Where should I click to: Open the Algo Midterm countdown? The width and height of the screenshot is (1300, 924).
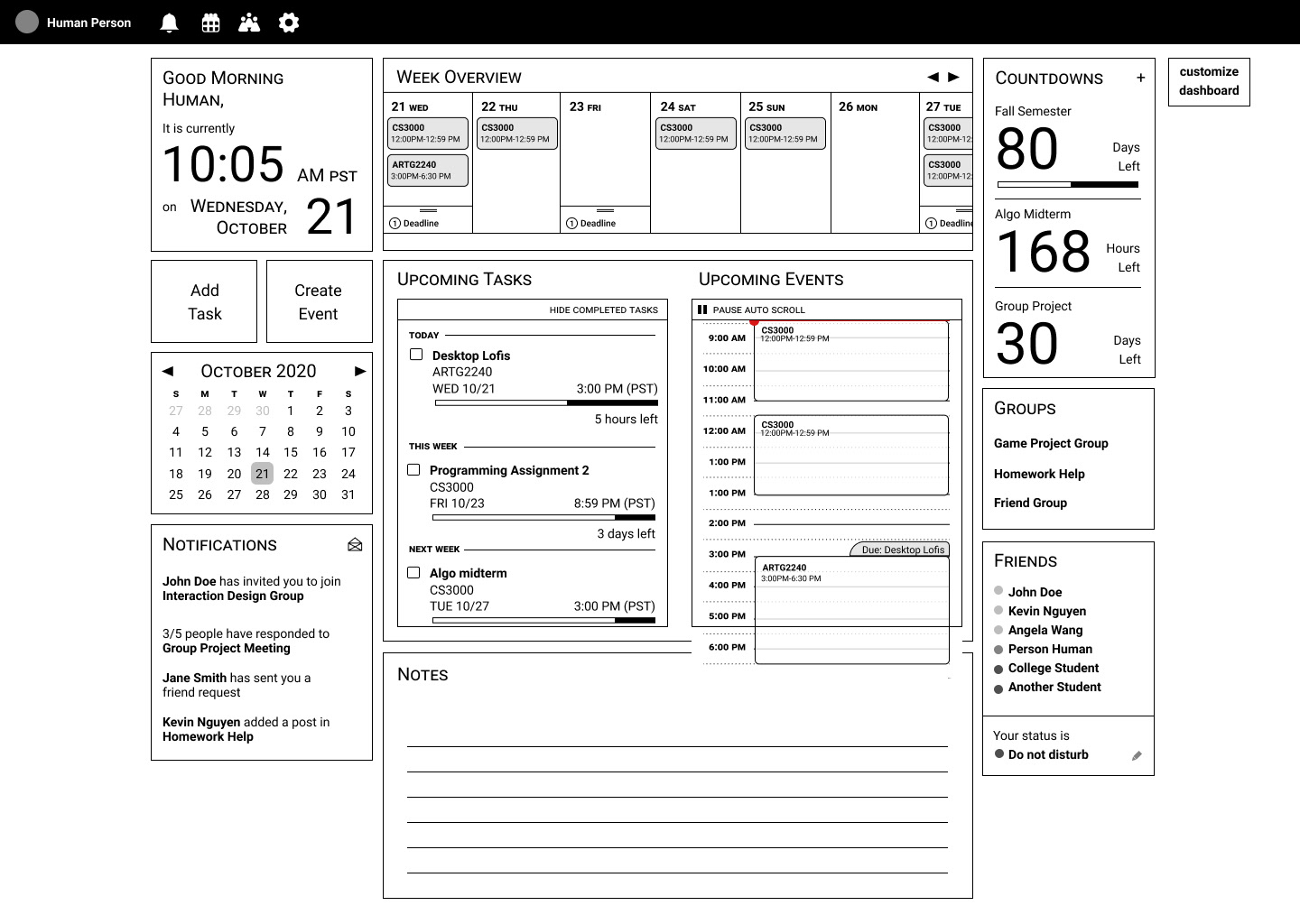[x=1068, y=243]
